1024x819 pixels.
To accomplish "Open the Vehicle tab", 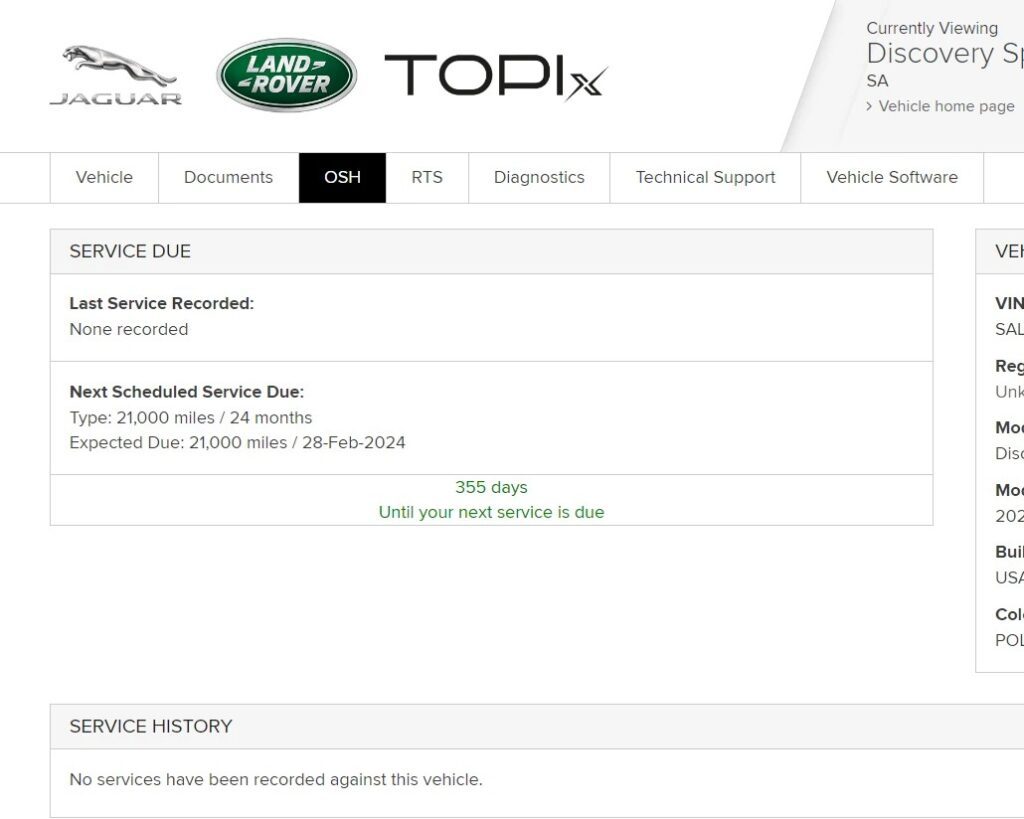I will click(x=104, y=178).
